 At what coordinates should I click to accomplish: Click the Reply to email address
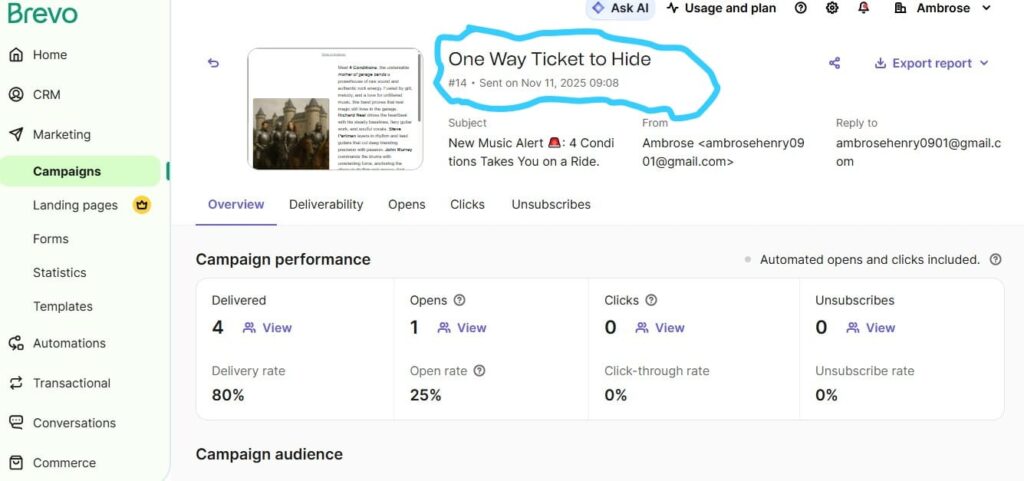pyautogui.click(x=918, y=152)
